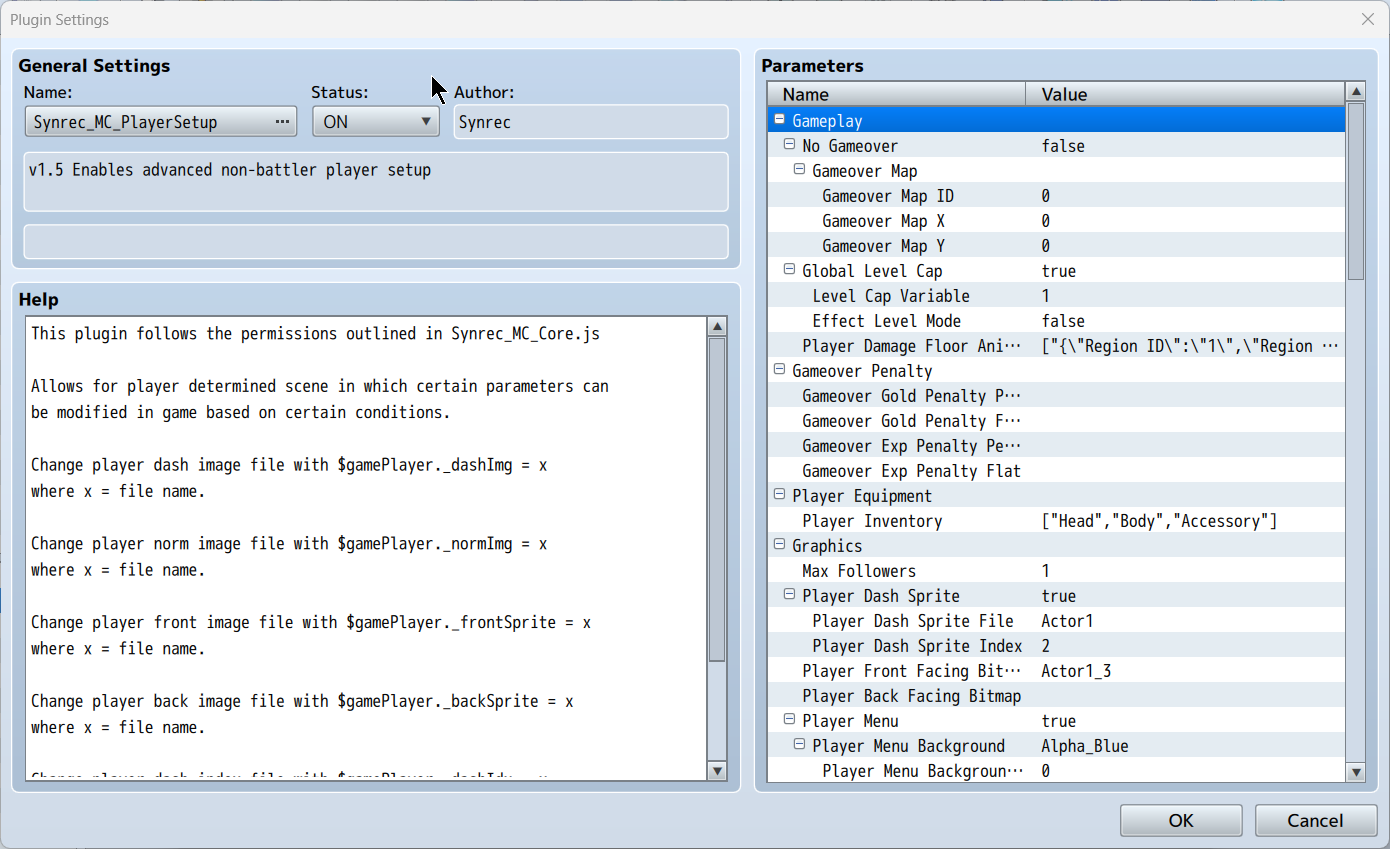Collapse the Player Menu Background node

(x=799, y=745)
